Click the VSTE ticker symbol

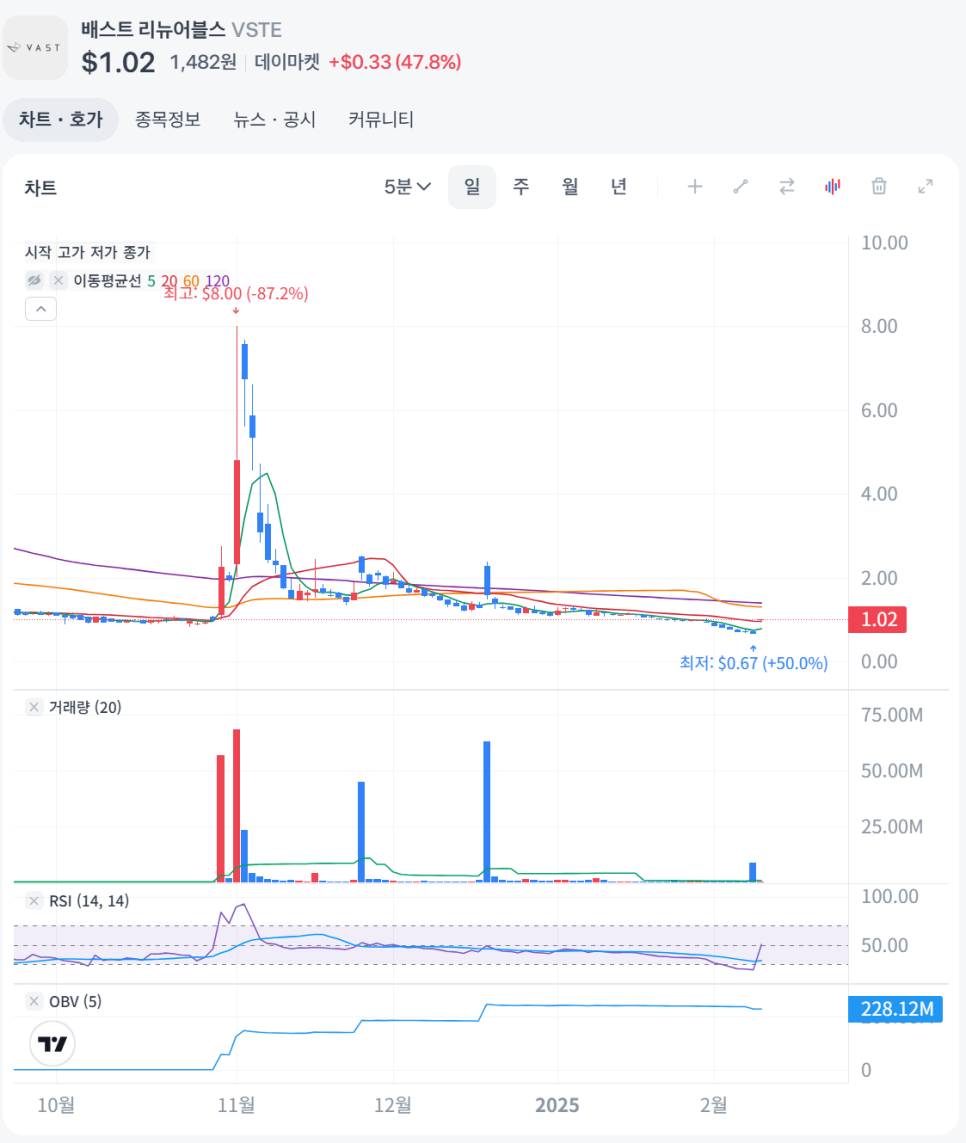click(x=257, y=30)
